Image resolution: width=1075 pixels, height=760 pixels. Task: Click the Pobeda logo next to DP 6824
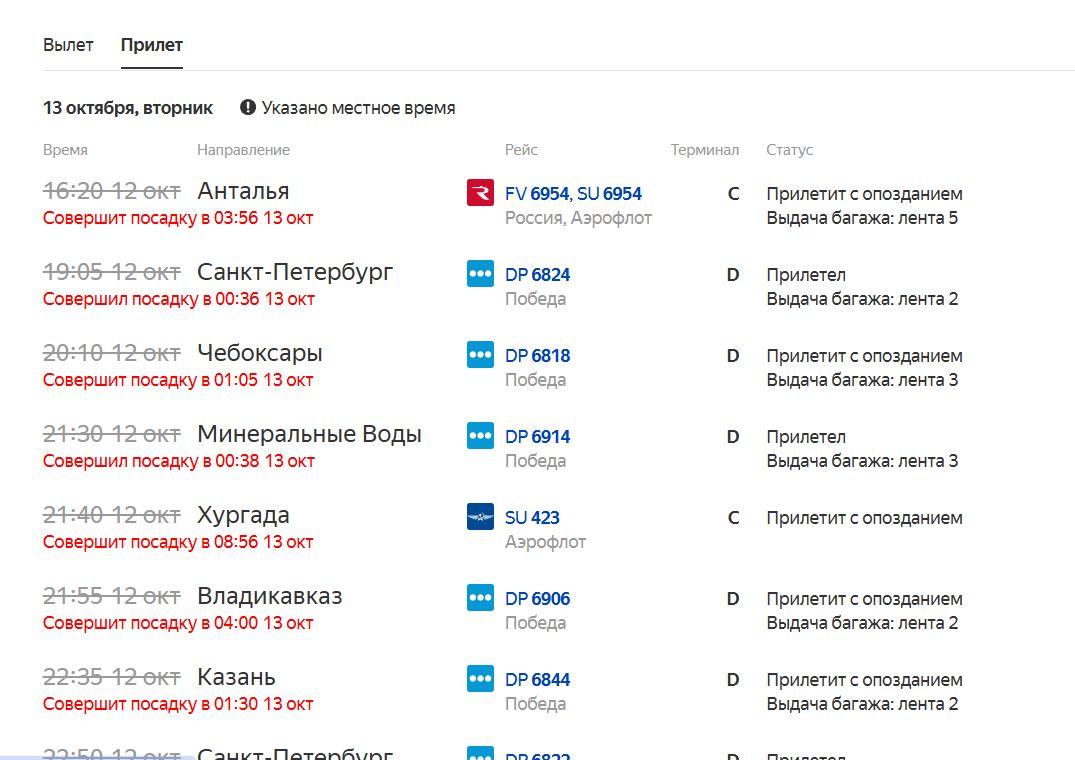[x=480, y=273]
